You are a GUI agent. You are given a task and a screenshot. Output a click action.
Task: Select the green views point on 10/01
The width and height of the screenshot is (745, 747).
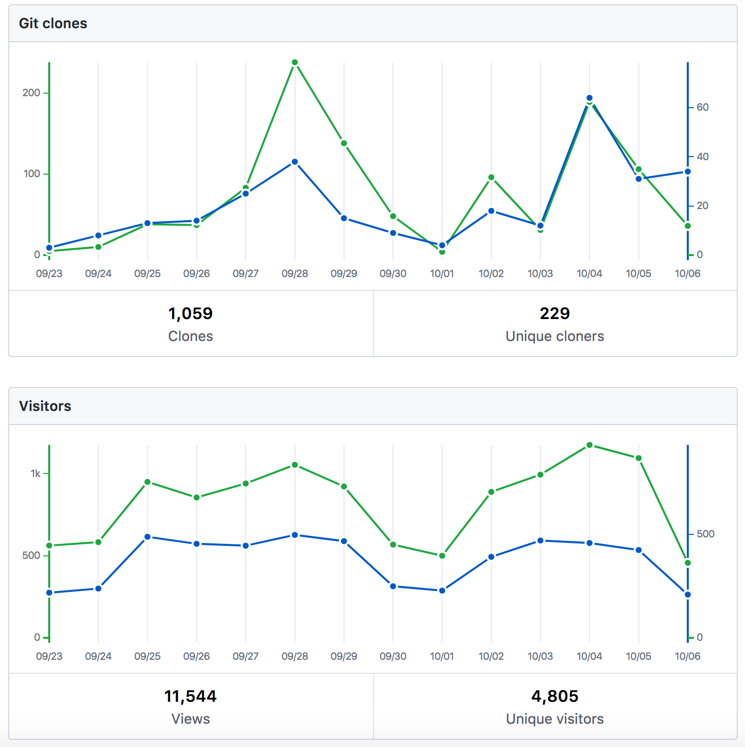(442, 556)
